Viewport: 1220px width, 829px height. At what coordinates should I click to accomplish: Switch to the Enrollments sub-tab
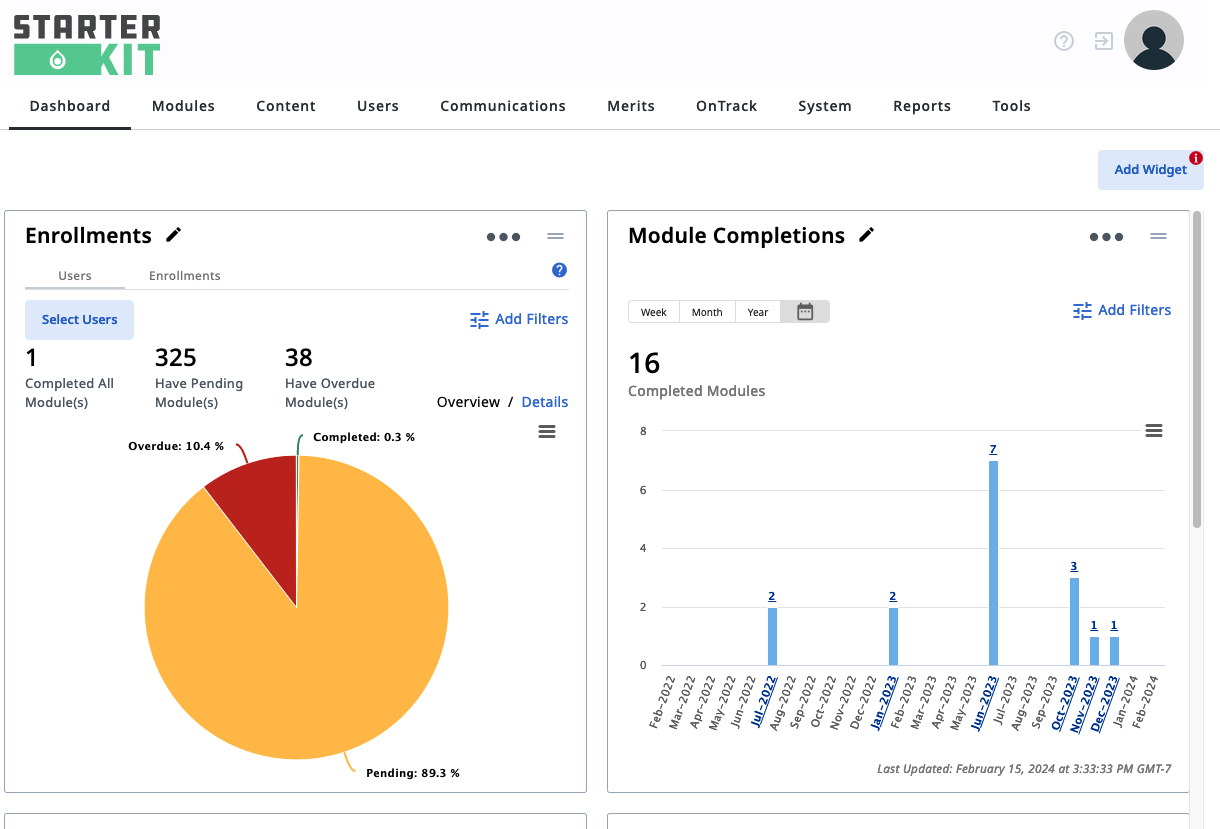pyautogui.click(x=185, y=276)
